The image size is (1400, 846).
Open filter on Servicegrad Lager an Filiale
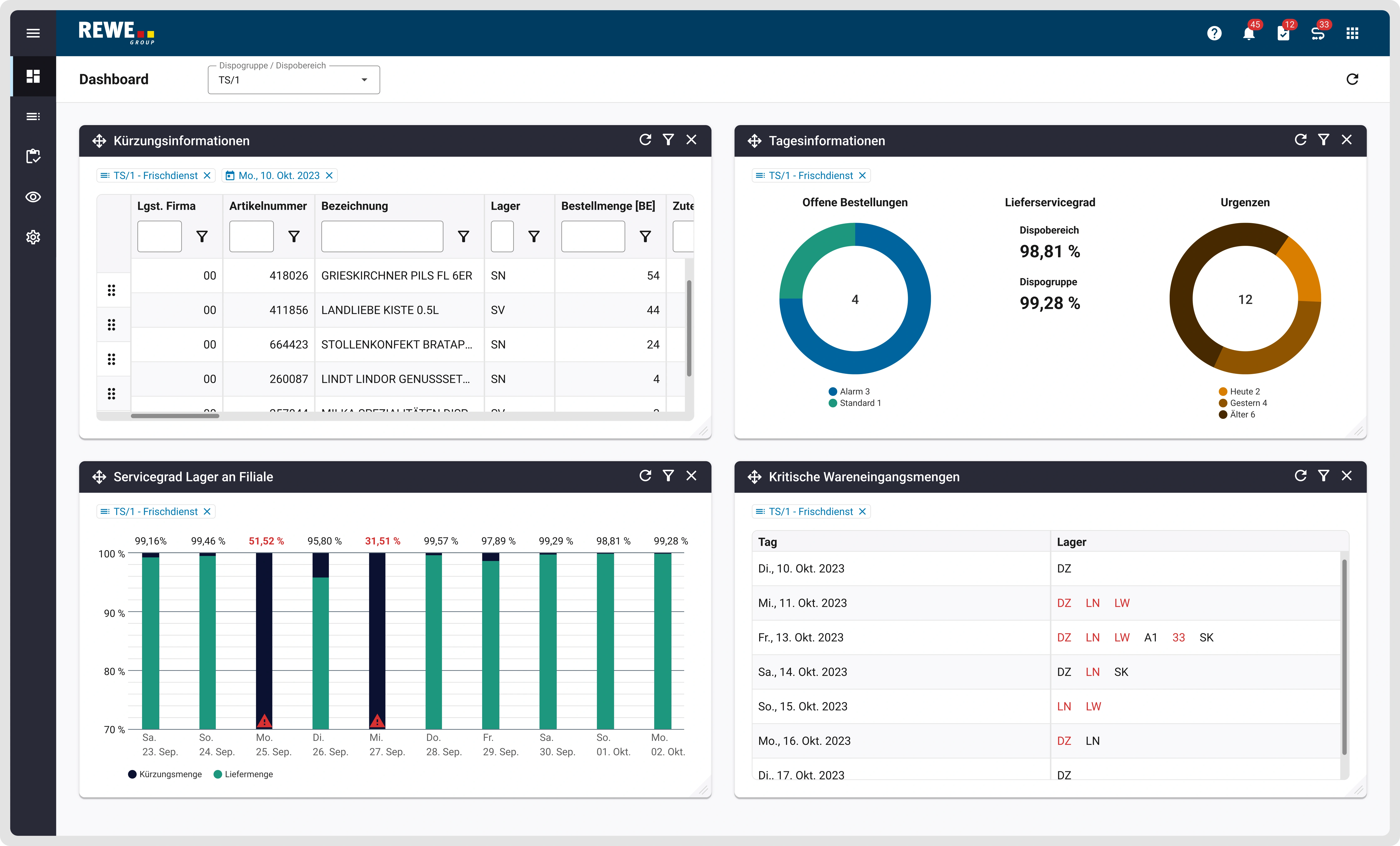[x=668, y=476]
